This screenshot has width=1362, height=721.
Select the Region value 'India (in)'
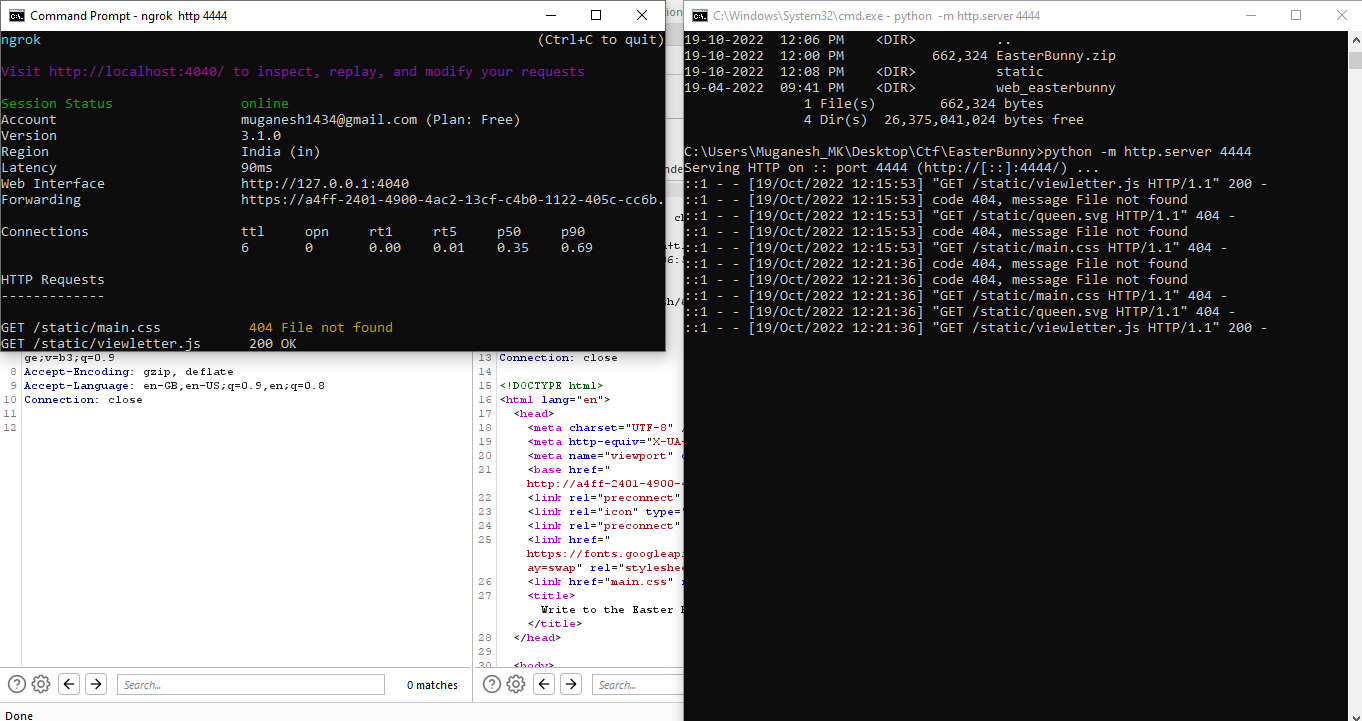coord(281,152)
